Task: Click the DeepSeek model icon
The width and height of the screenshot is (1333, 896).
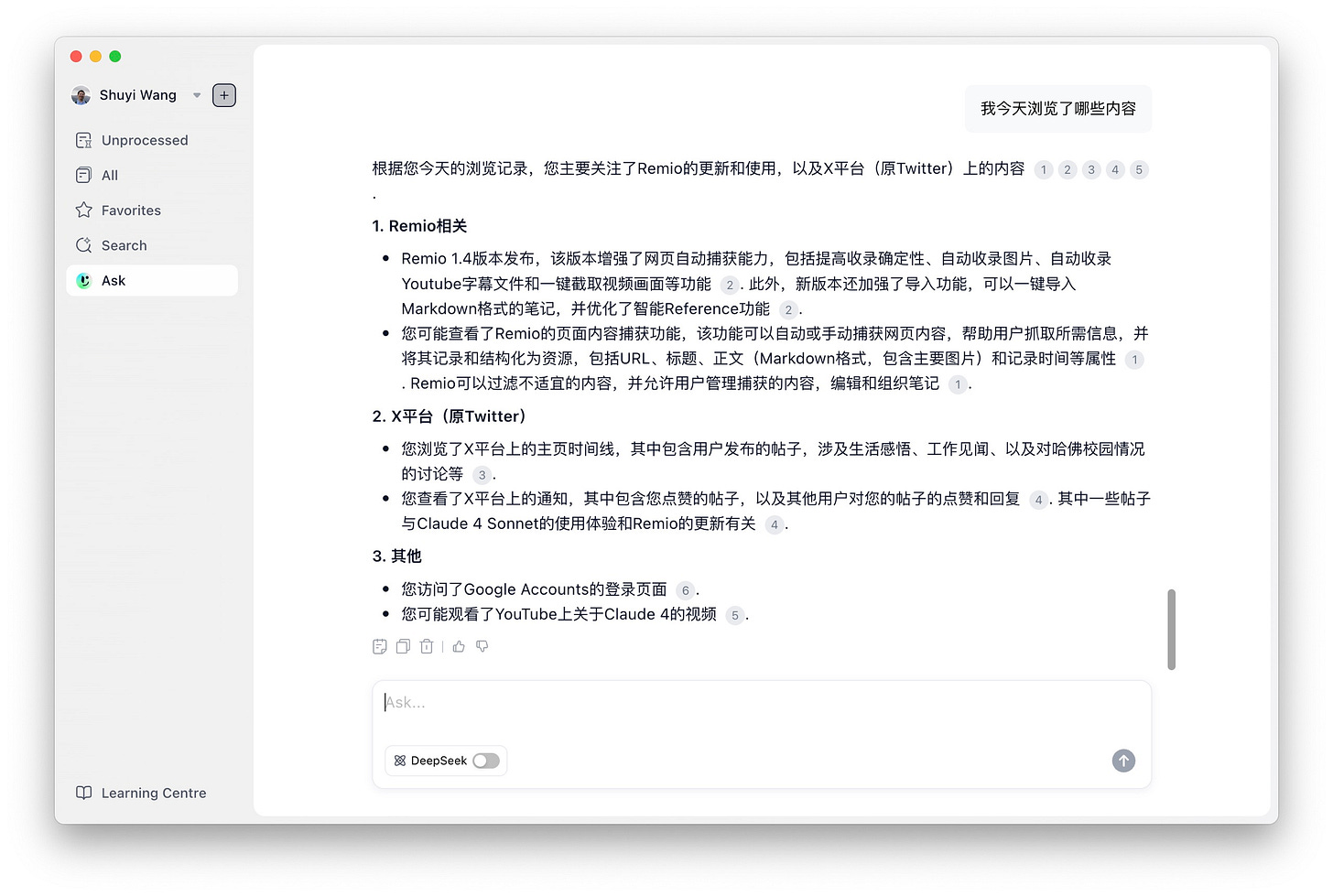Action: click(400, 761)
